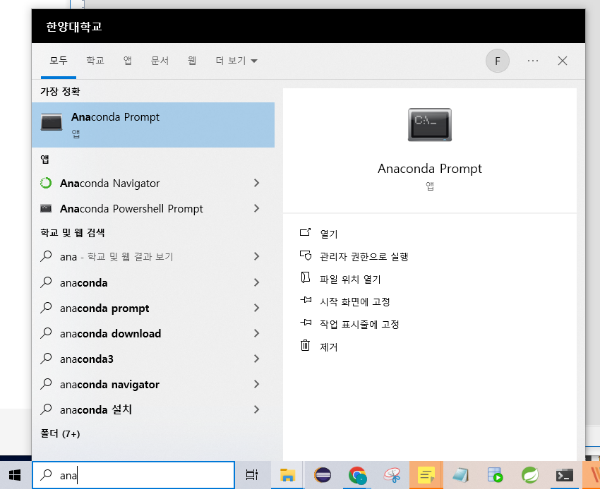Open the 더 보기 dropdown
This screenshot has height=489, width=600.
(x=236, y=60)
